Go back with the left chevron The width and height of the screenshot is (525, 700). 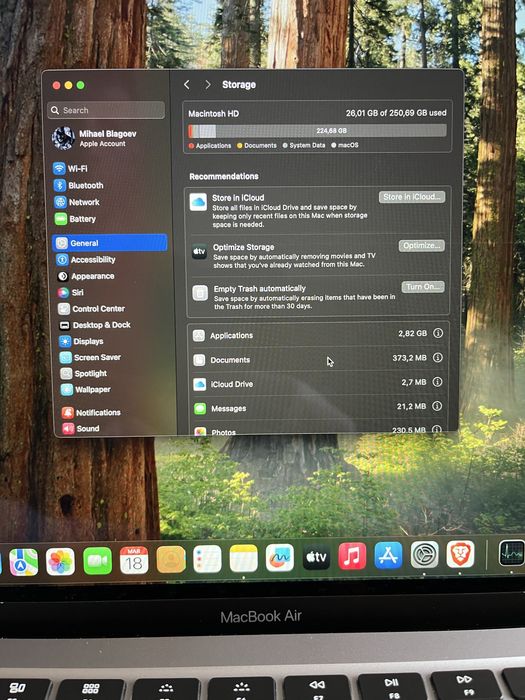tap(187, 84)
